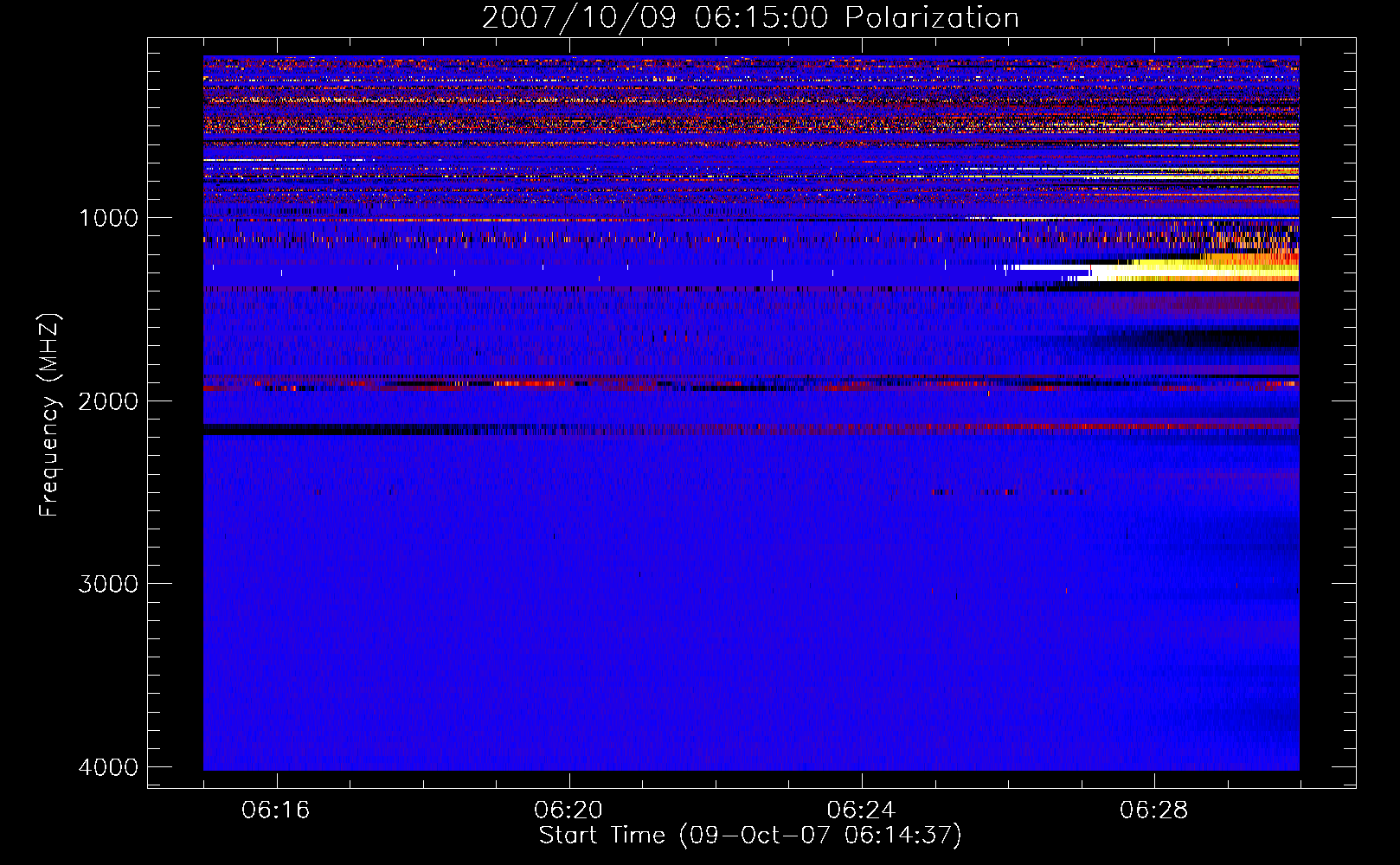Viewport: 1400px width, 865px height.
Task: Click the 1000 frequency tick label
Action: pos(108,217)
